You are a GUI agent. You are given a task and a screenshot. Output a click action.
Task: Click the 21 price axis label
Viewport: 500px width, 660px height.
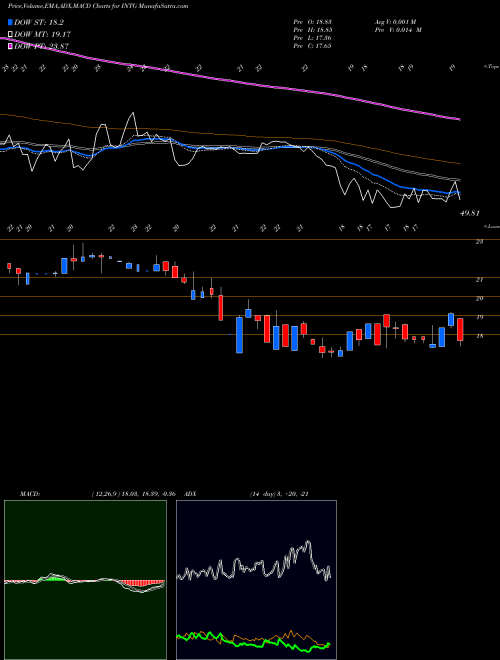tap(479, 279)
